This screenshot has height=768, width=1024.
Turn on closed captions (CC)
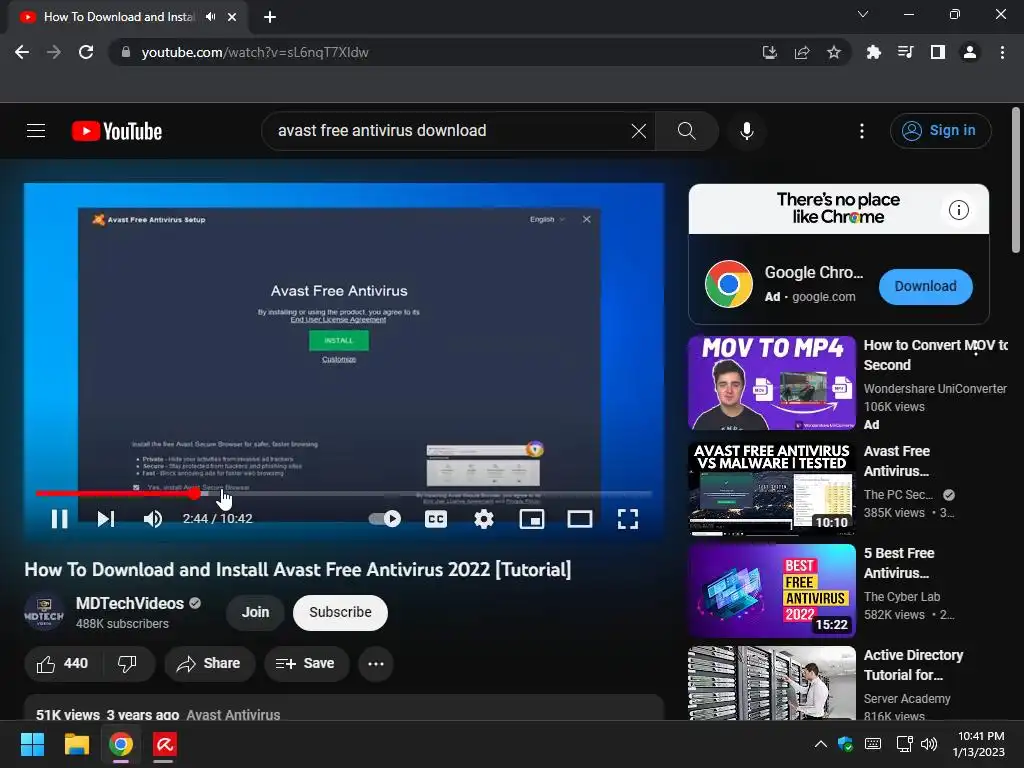point(436,519)
